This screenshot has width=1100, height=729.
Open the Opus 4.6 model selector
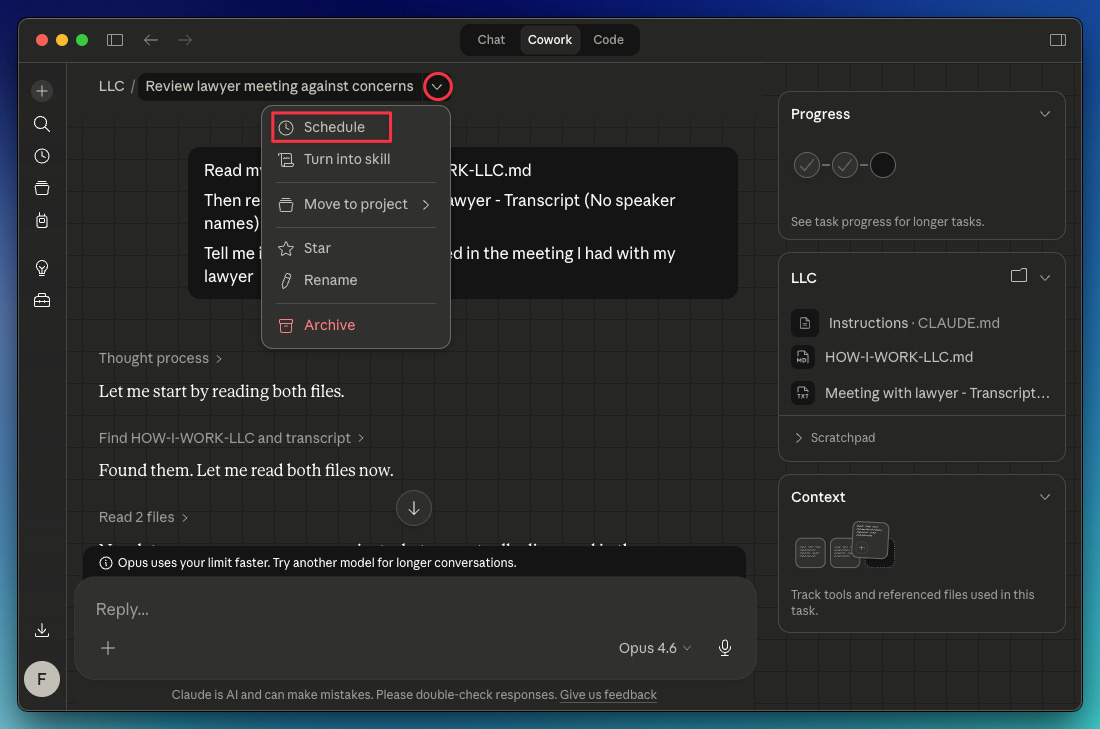(655, 648)
